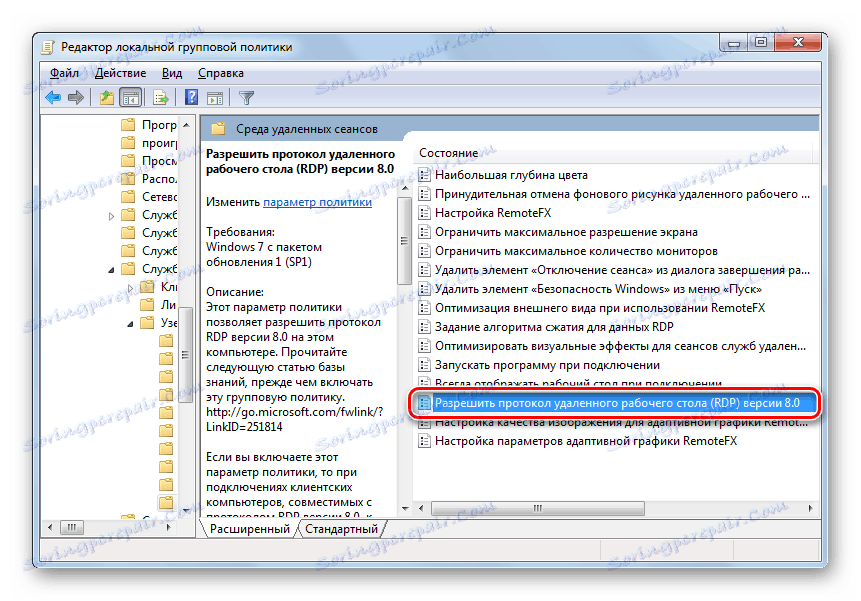Image resolution: width=861 pixels, height=601 pixels.
Task: Close the group policy editor window
Action: 798,43
